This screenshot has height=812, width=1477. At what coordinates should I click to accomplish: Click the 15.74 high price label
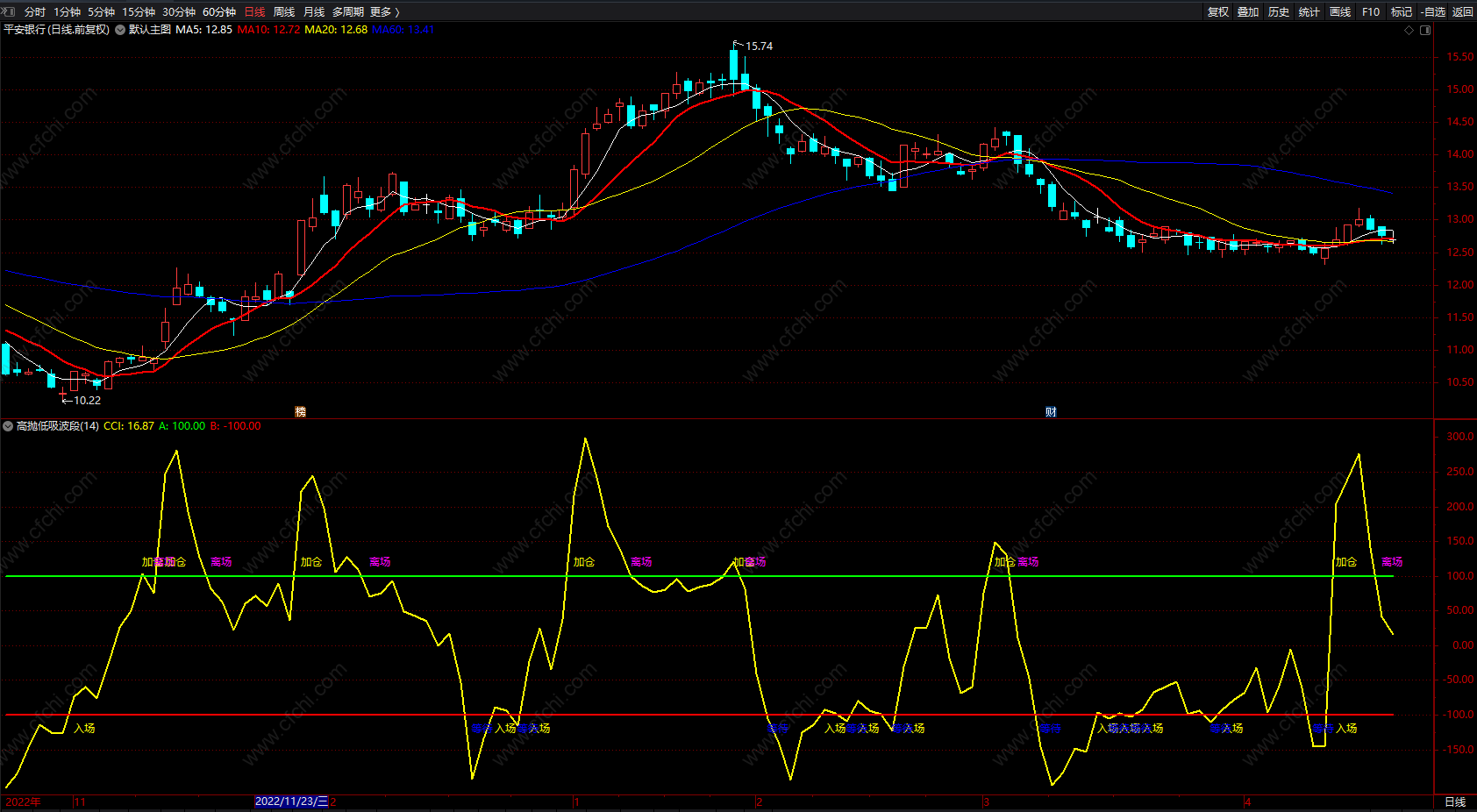(x=759, y=46)
